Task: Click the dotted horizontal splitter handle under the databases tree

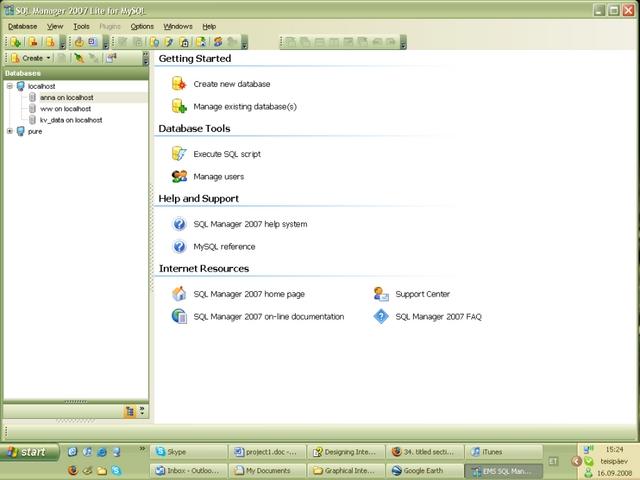Action: (x=76, y=402)
